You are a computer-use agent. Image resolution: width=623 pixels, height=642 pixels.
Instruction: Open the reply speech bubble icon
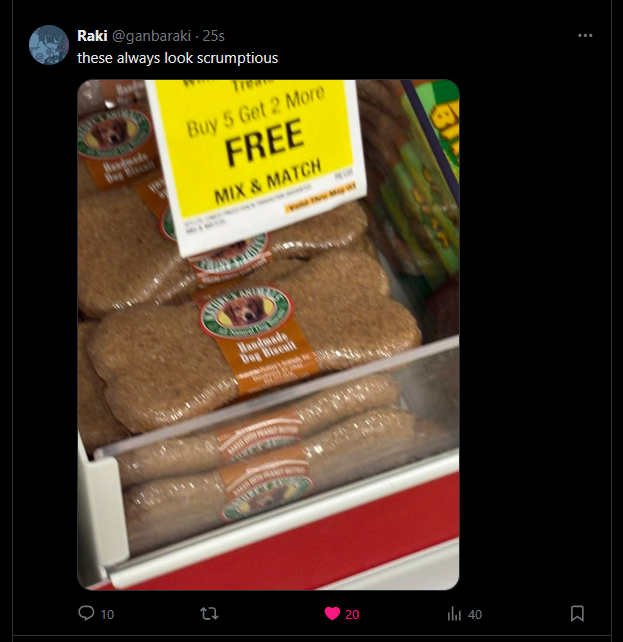pyautogui.click(x=86, y=613)
